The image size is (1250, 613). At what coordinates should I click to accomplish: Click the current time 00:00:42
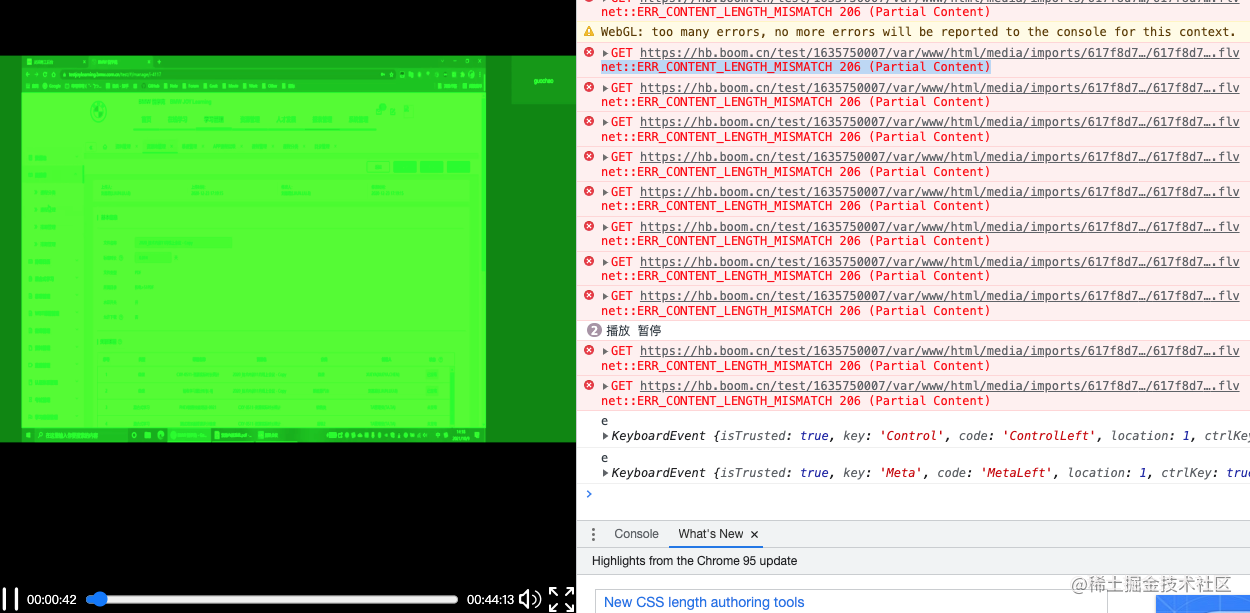pos(52,600)
